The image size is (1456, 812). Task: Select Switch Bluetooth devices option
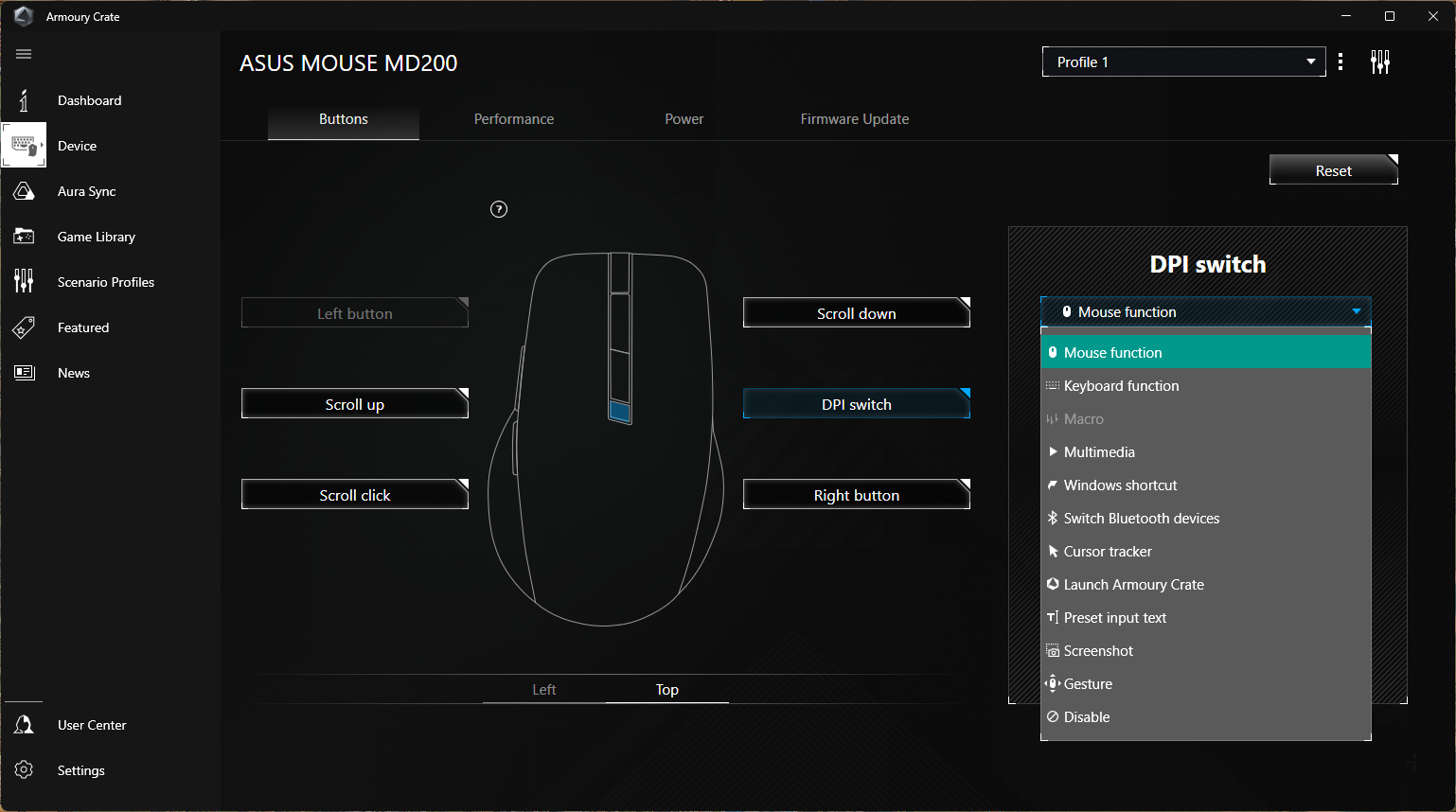(x=1205, y=518)
